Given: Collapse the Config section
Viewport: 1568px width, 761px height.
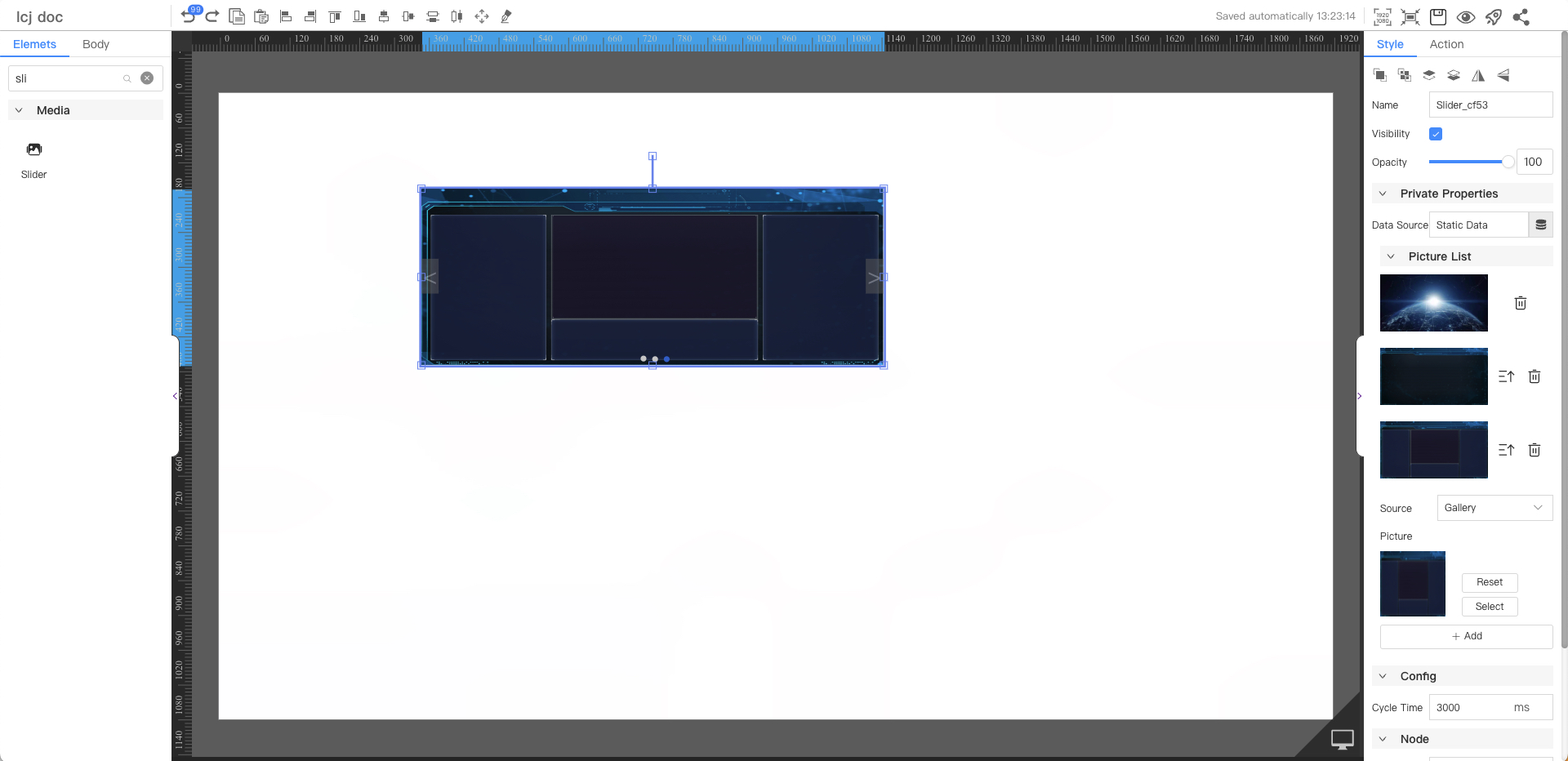Looking at the screenshot, I should click(x=1383, y=676).
